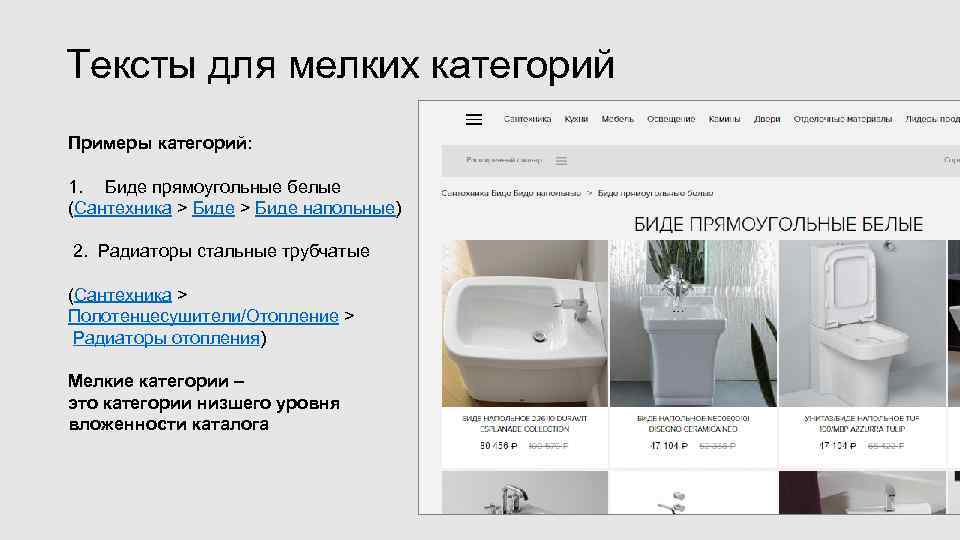The image size is (960, 540).
Task: Open the Disegno Ceramica Neo bidet photo
Action: [x=693, y=323]
